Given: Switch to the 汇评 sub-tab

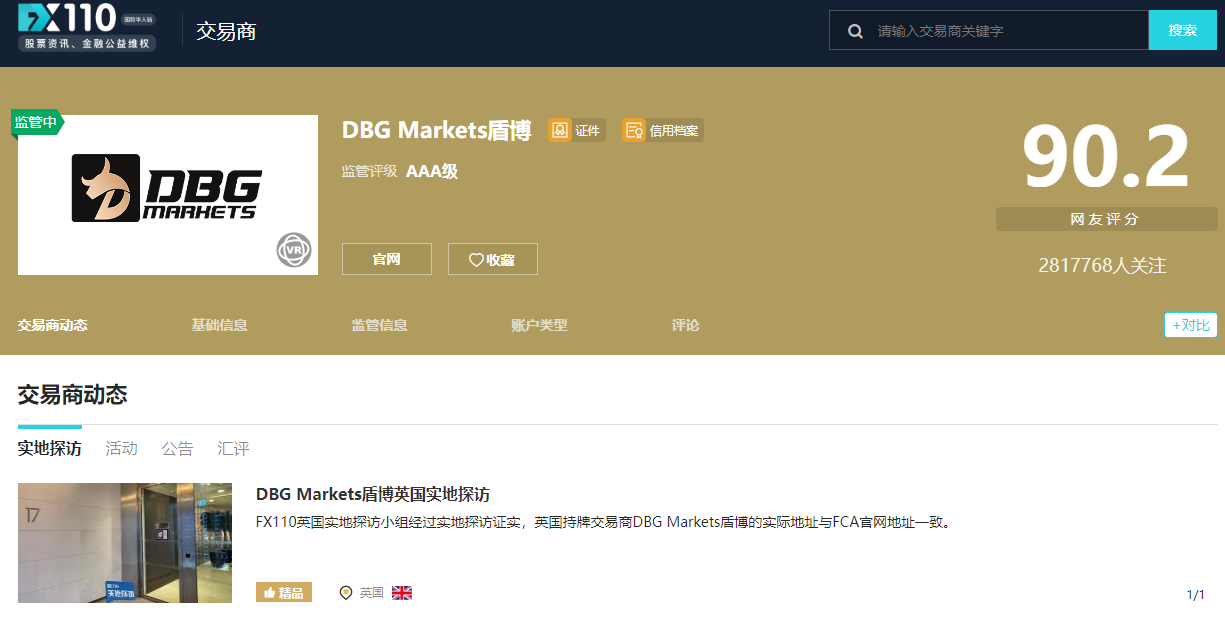Looking at the screenshot, I should tap(234, 448).
